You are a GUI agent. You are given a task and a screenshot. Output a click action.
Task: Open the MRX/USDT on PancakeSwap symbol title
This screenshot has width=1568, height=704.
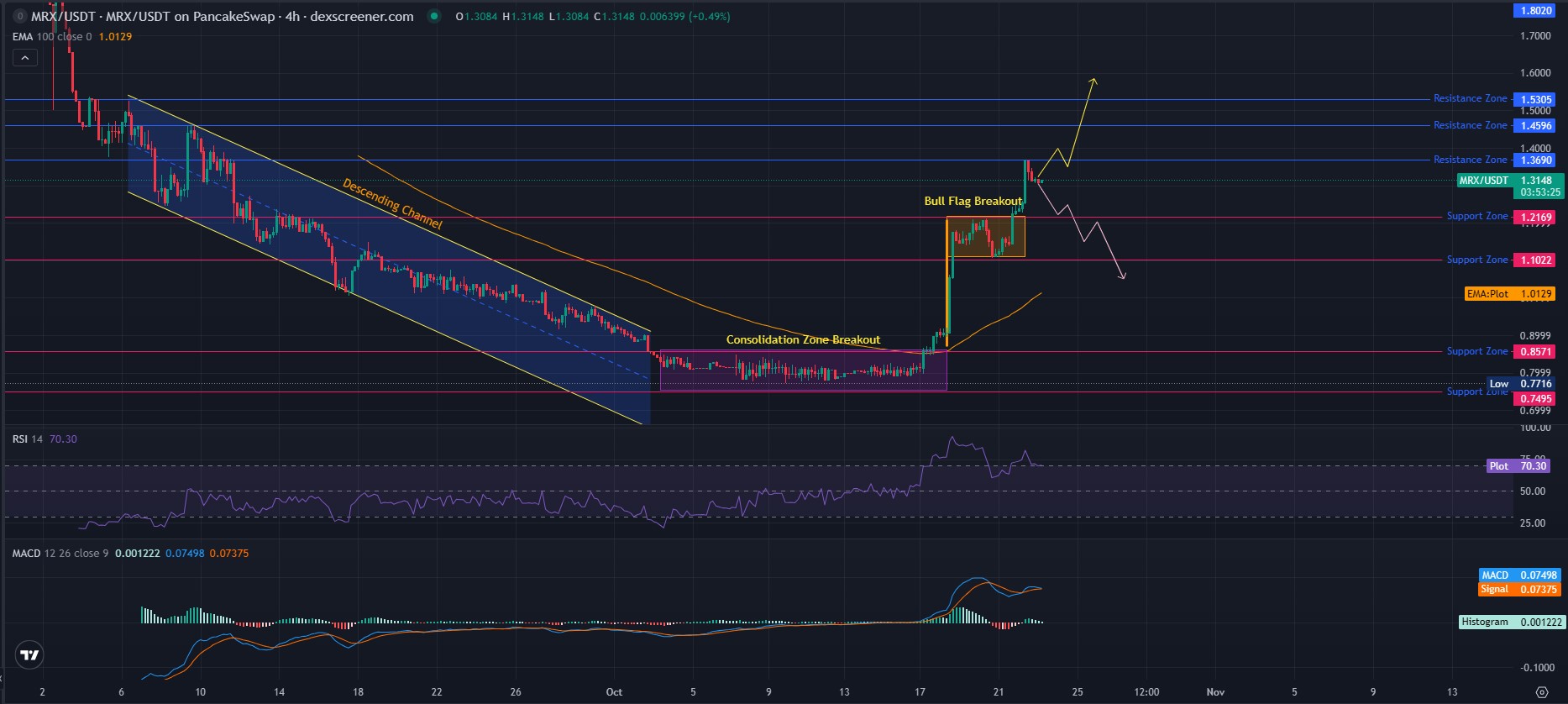click(223, 16)
